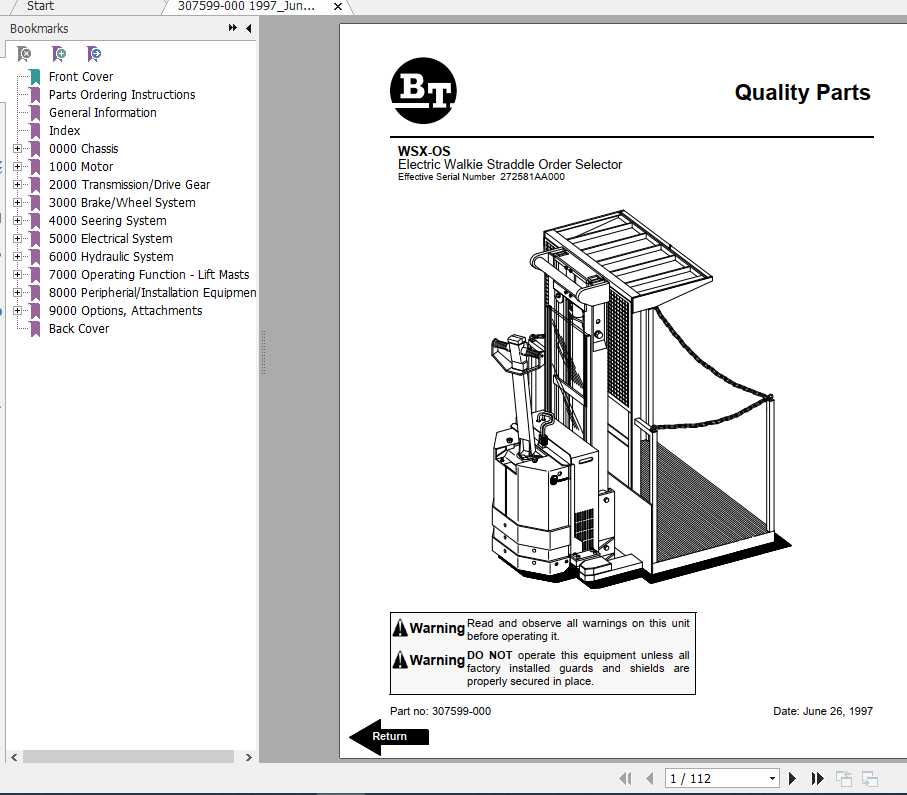This screenshot has width=907, height=795.
Task: Click the cascade windows icon near page controls
Action: click(x=843, y=778)
